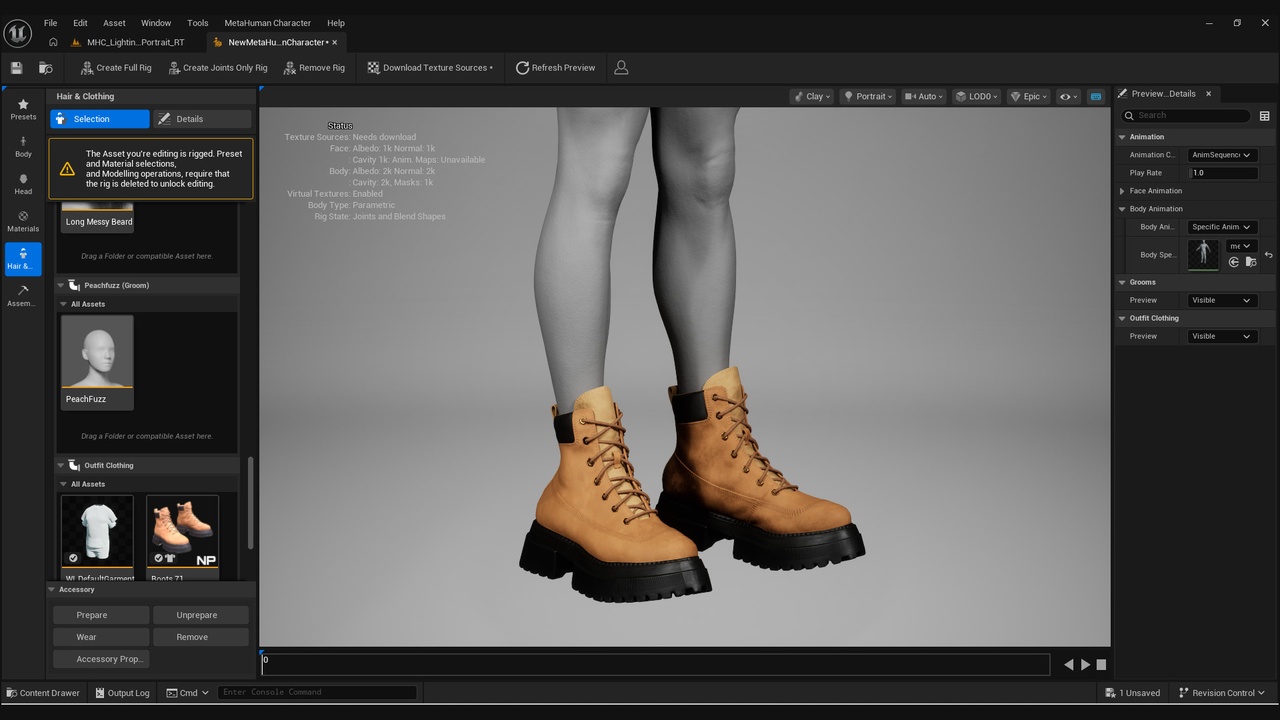The width and height of the screenshot is (1280, 720).
Task: Open the Assemble sidebar section
Action: (23, 296)
